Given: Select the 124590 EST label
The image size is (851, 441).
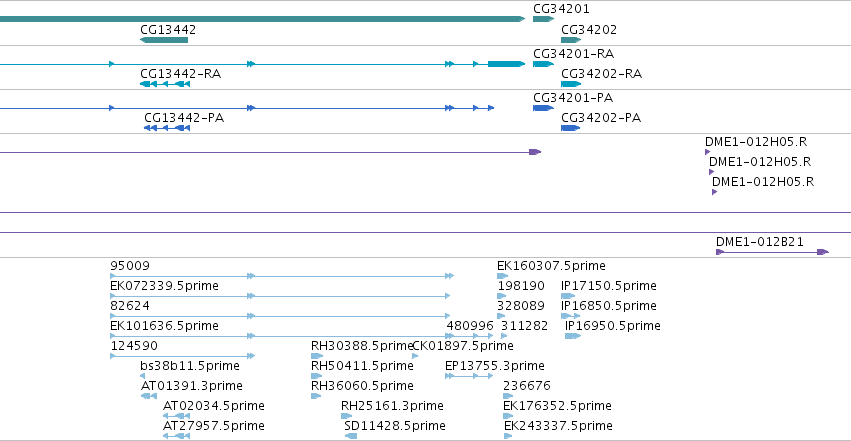Looking at the screenshot, I should click(x=134, y=346).
